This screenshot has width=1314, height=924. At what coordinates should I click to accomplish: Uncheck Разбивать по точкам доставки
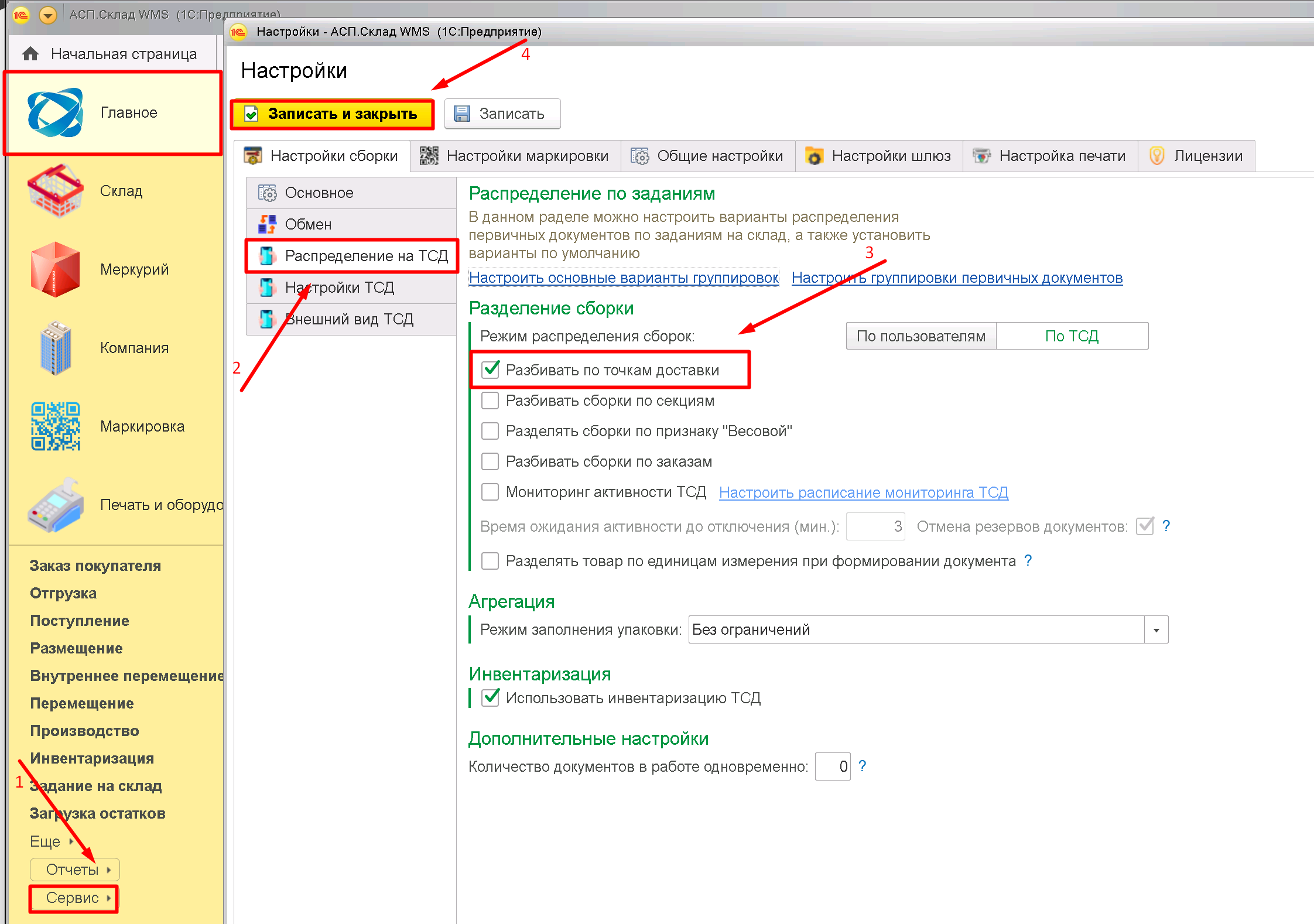point(490,369)
